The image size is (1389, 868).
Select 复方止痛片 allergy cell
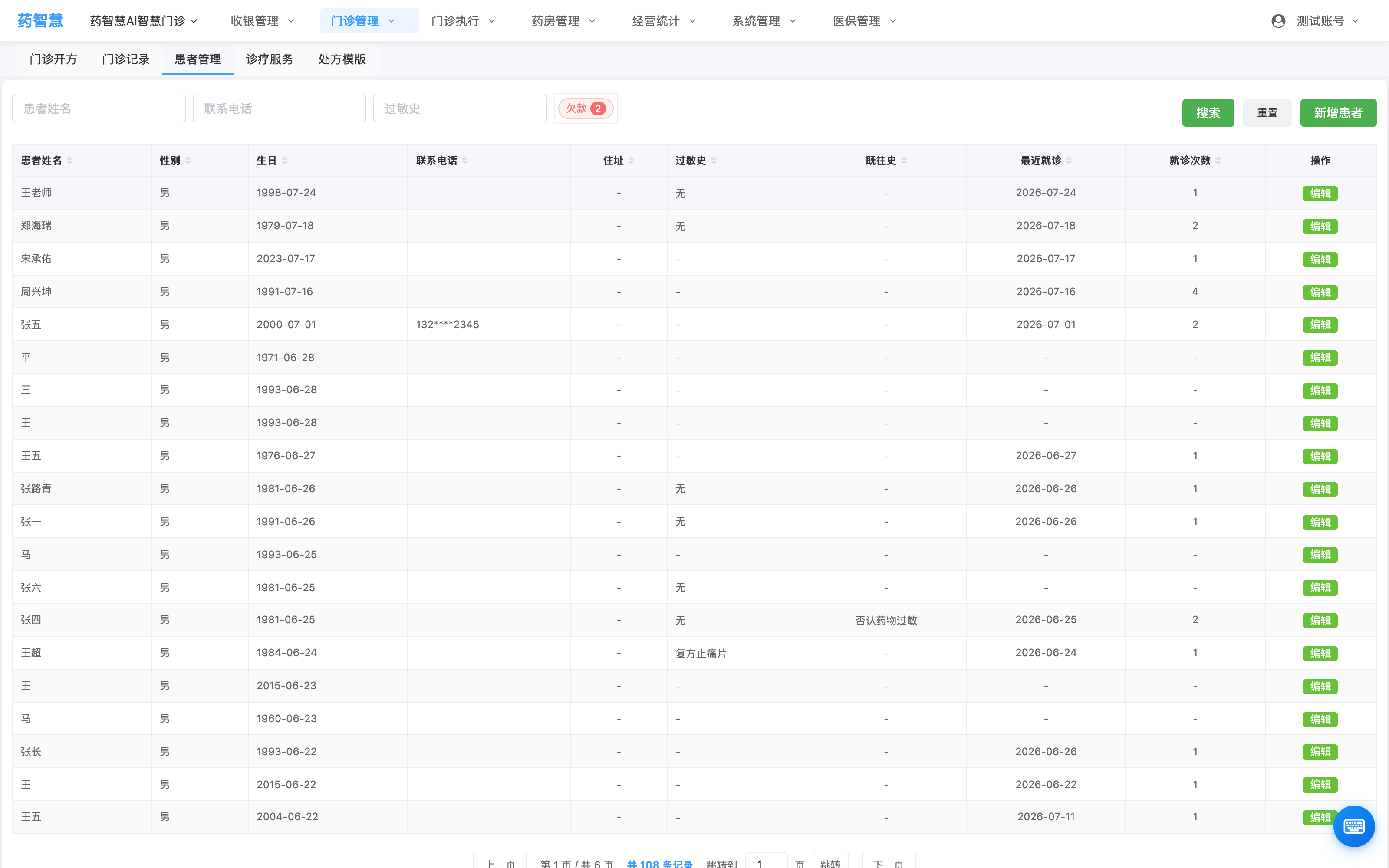[701, 653]
